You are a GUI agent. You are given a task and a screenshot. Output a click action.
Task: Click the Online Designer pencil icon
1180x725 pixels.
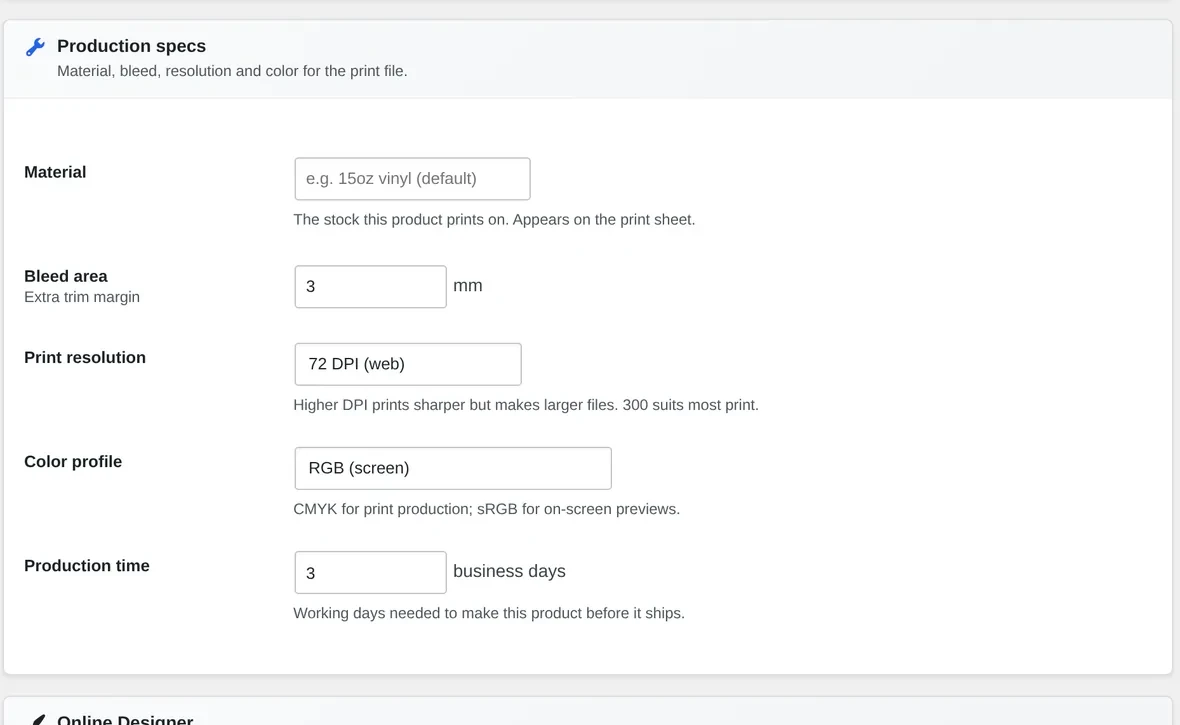tap(36, 720)
